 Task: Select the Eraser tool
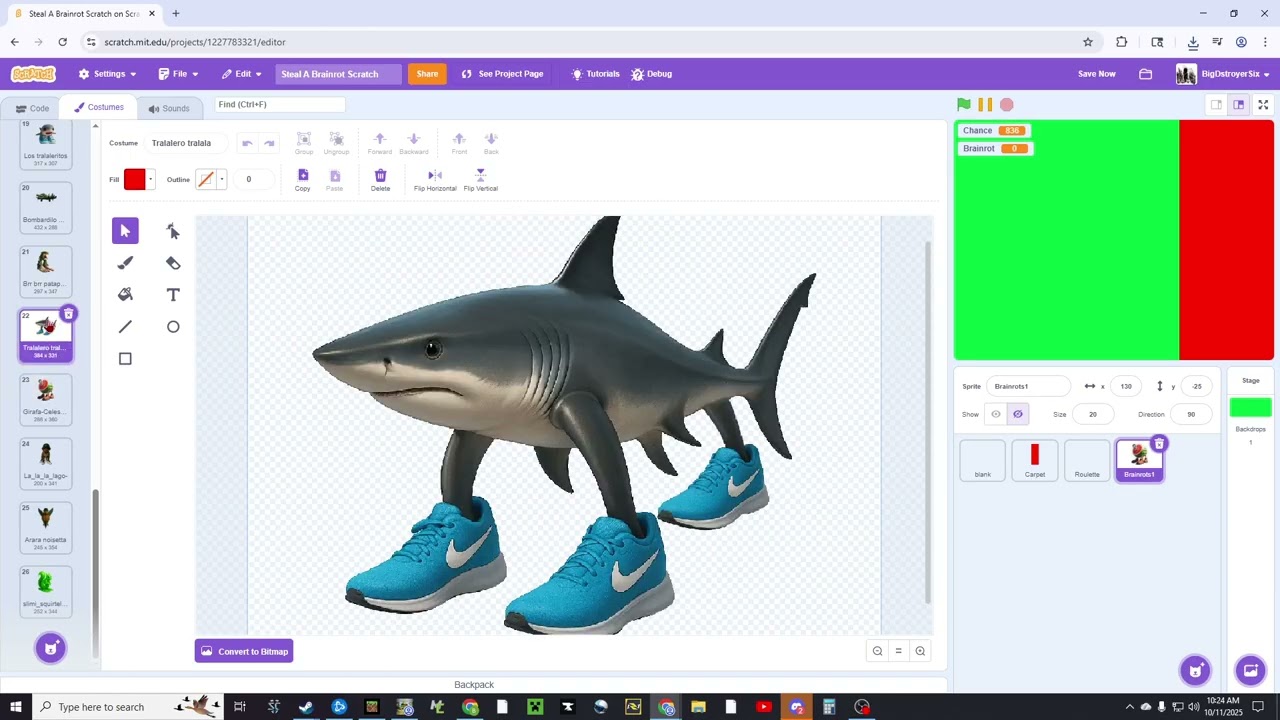pos(173,263)
